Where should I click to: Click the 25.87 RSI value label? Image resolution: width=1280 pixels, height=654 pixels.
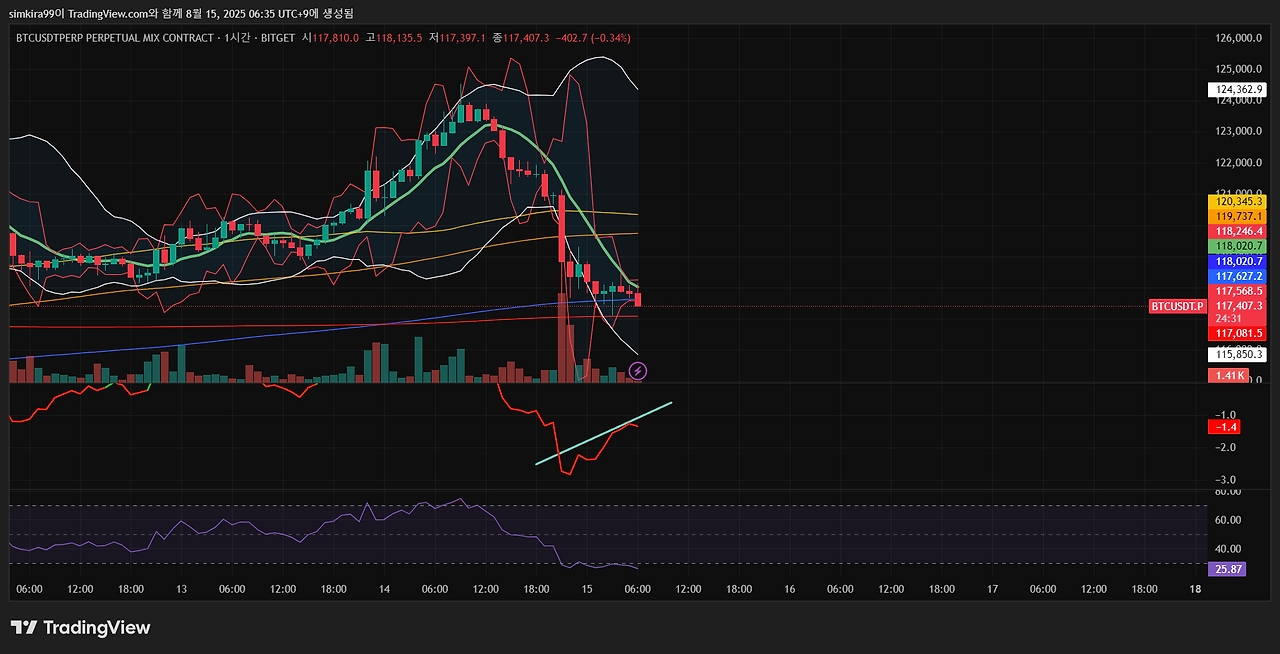pyautogui.click(x=1227, y=569)
